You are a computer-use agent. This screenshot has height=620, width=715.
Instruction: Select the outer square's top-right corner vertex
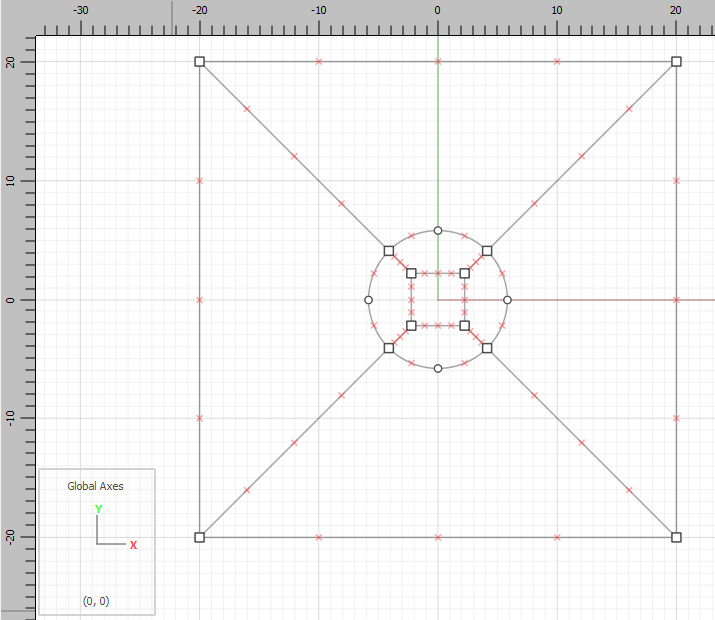[676, 62]
